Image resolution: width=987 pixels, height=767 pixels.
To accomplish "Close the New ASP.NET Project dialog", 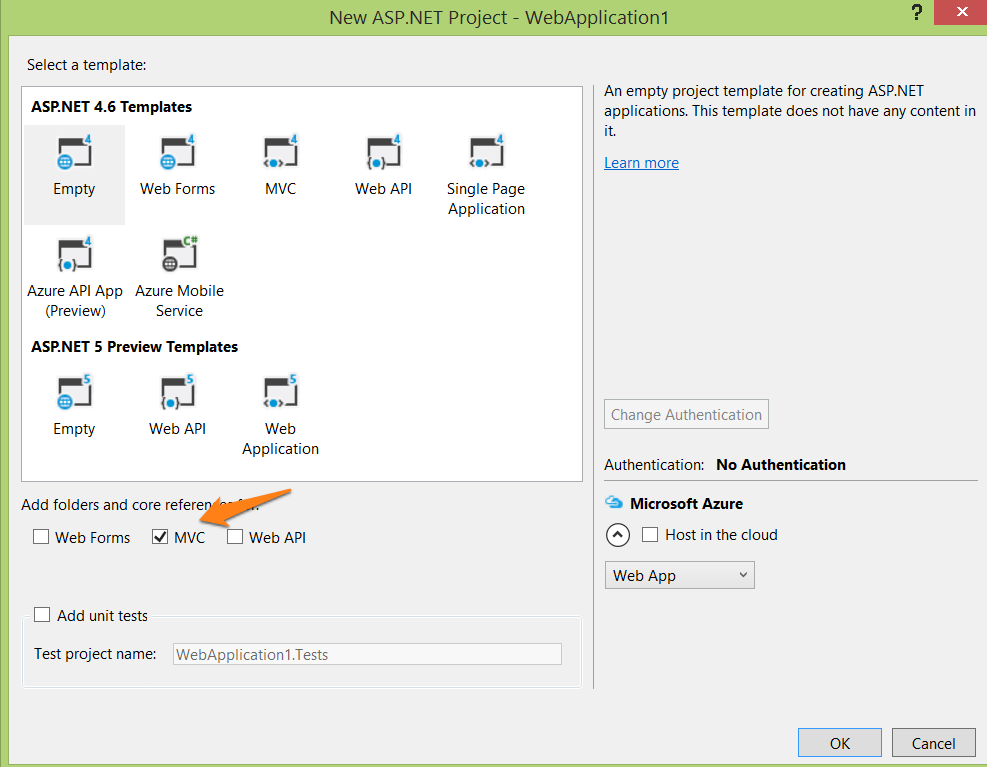I will tap(961, 12).
